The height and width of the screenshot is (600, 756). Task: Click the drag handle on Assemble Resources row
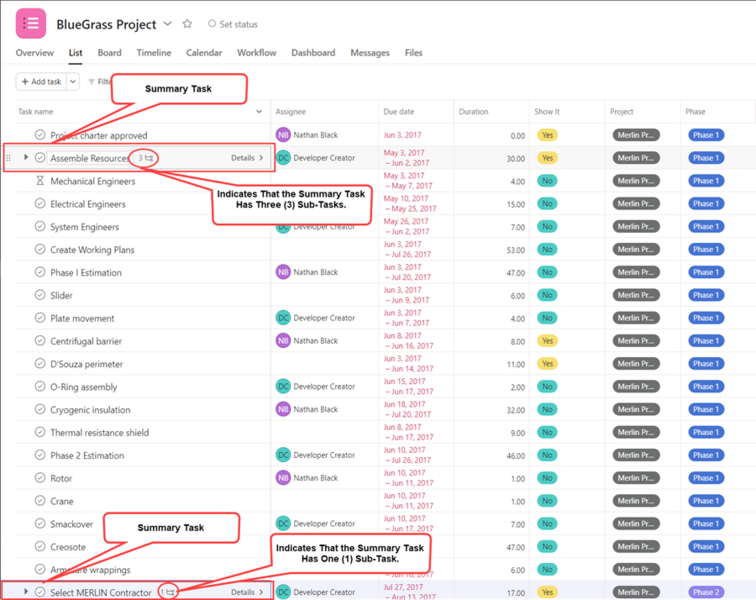(x=8, y=158)
